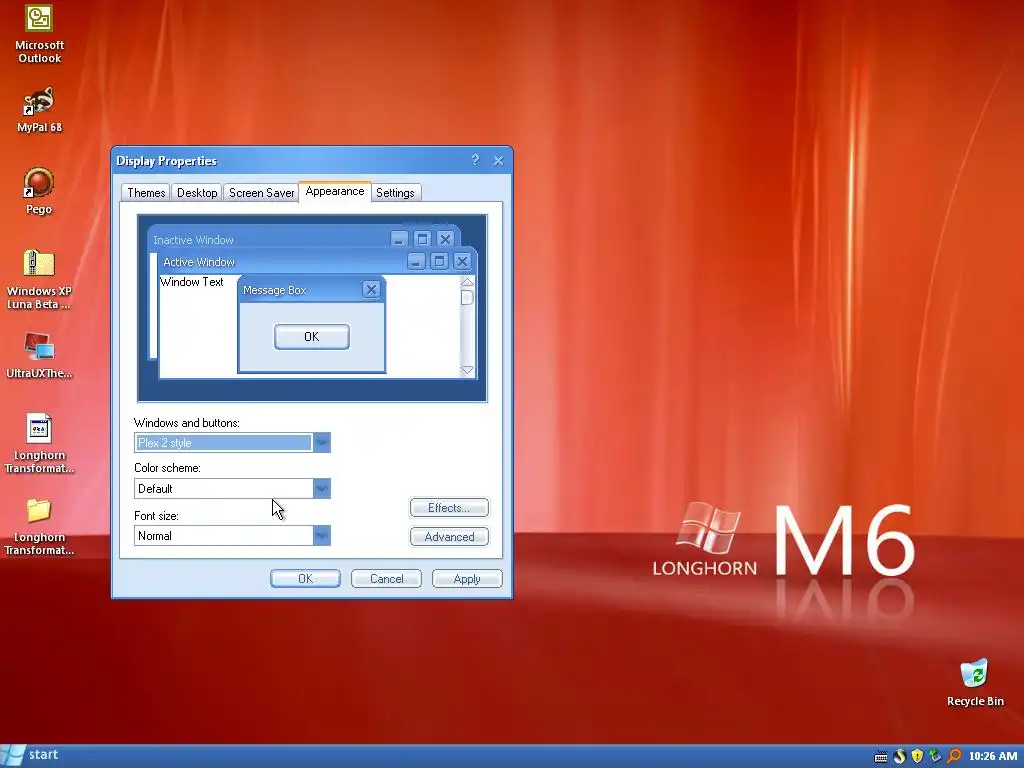
Task: Select the Recycle Bin icon
Action: coord(975,683)
